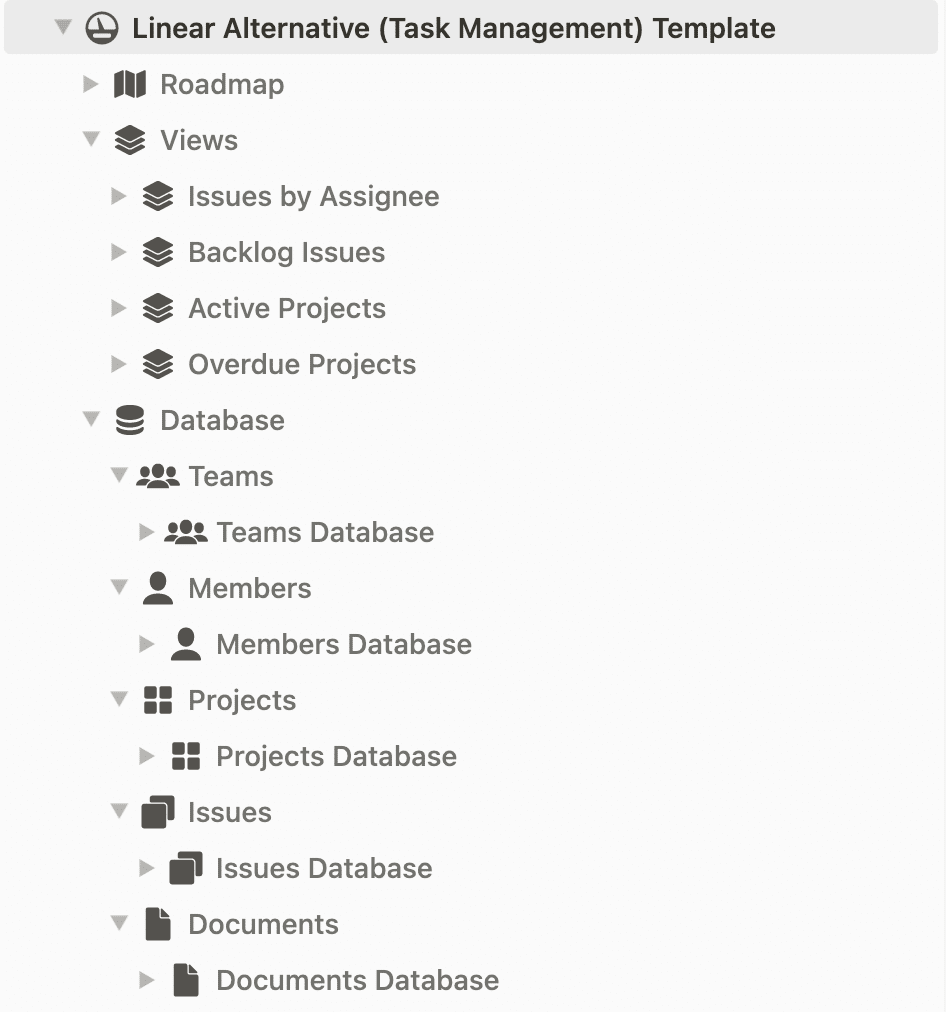
Task: Click the Issues stacked-squares icon
Action: (157, 812)
